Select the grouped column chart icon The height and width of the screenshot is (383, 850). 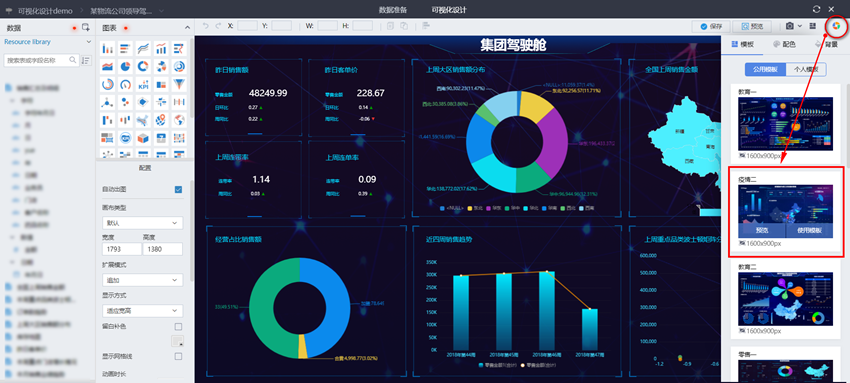pos(108,49)
